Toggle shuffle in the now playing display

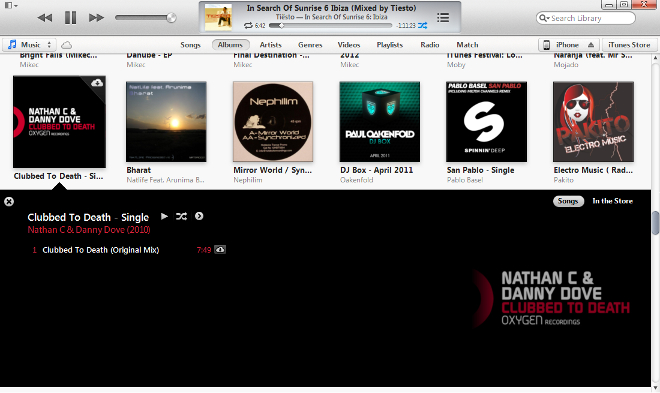pyautogui.click(x=422, y=26)
